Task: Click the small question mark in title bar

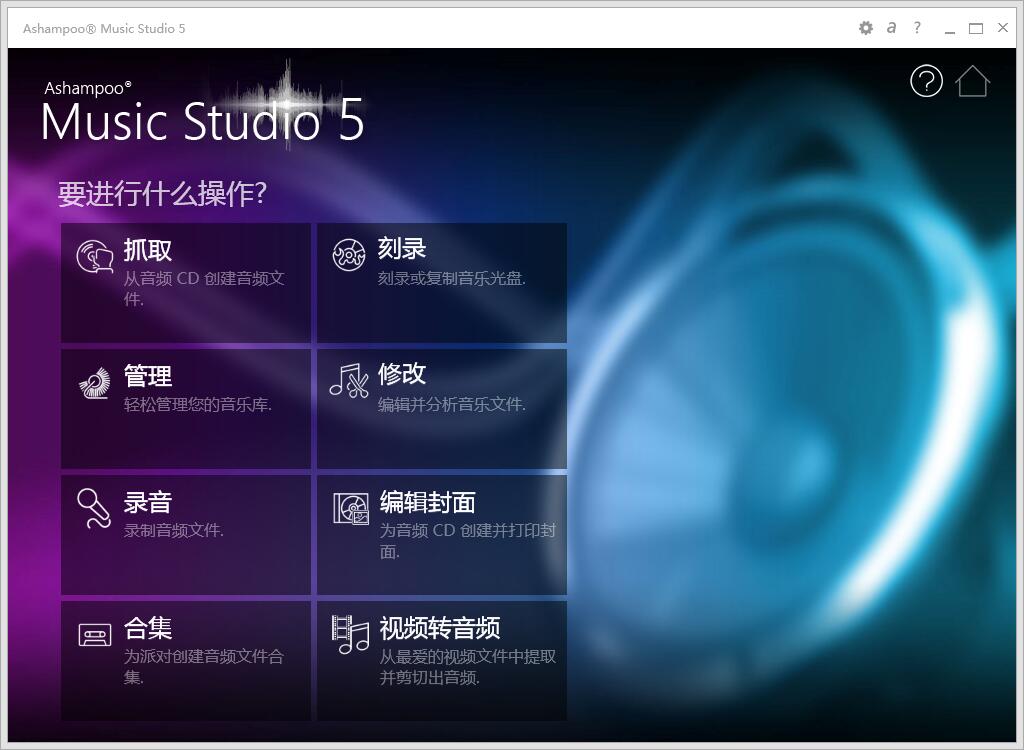Action: [x=918, y=27]
